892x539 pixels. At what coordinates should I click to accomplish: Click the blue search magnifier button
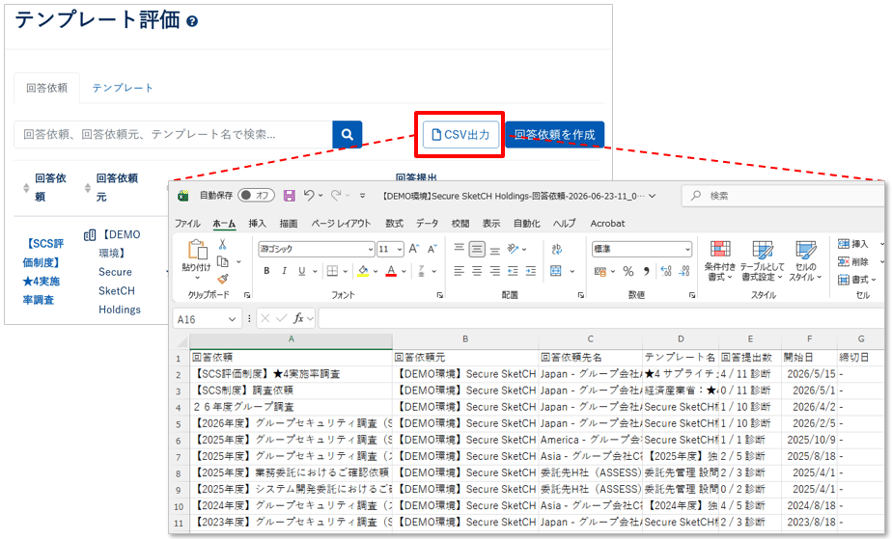click(347, 135)
